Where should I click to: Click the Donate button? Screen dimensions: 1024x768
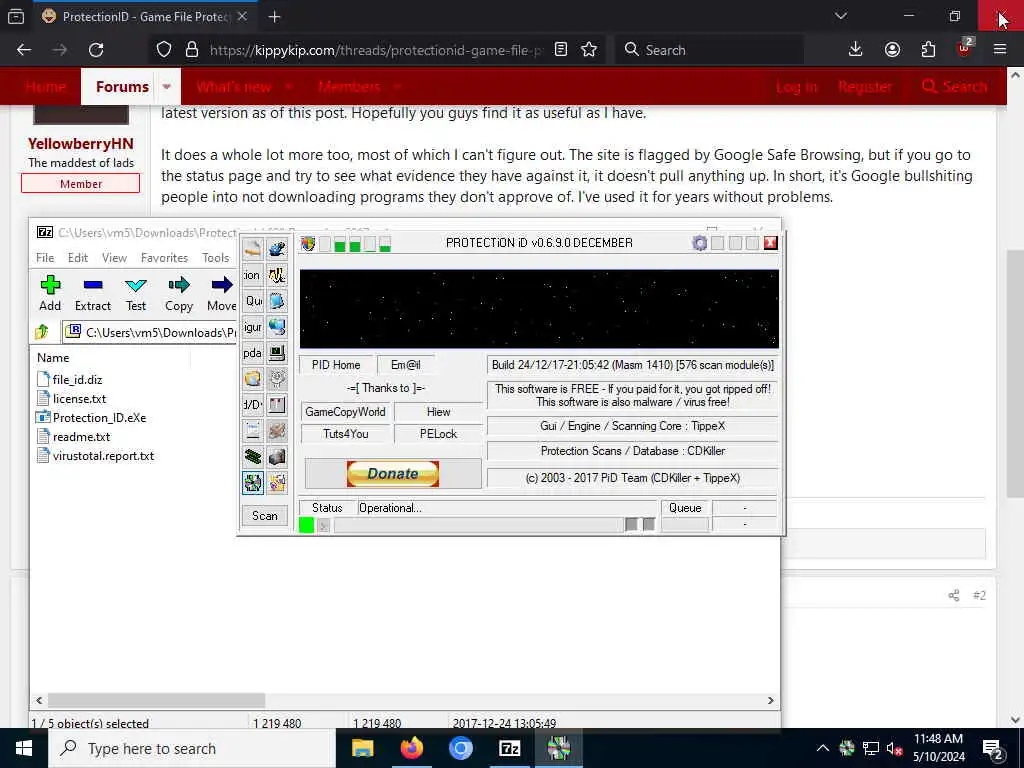[x=392, y=474]
